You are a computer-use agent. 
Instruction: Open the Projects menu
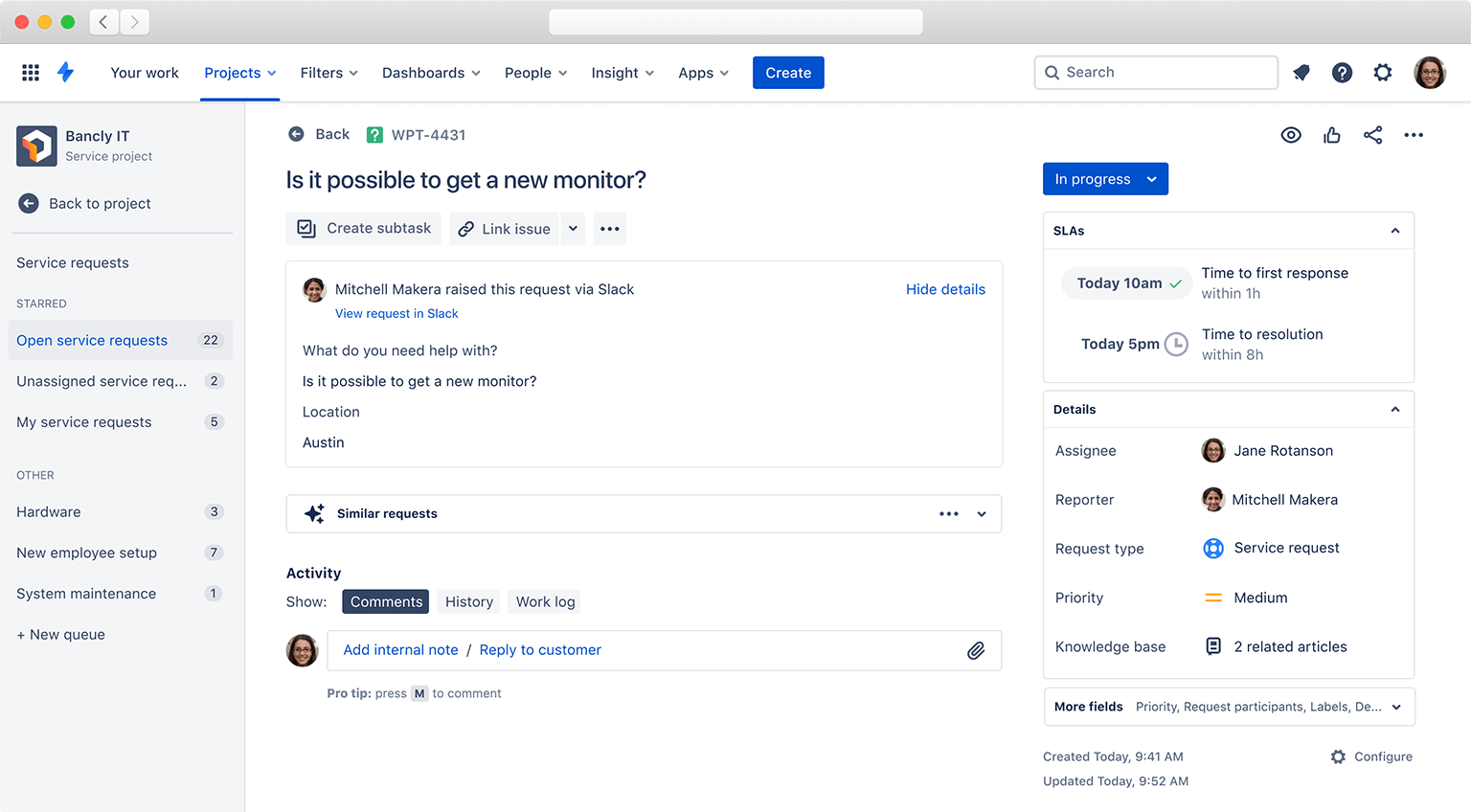point(238,73)
